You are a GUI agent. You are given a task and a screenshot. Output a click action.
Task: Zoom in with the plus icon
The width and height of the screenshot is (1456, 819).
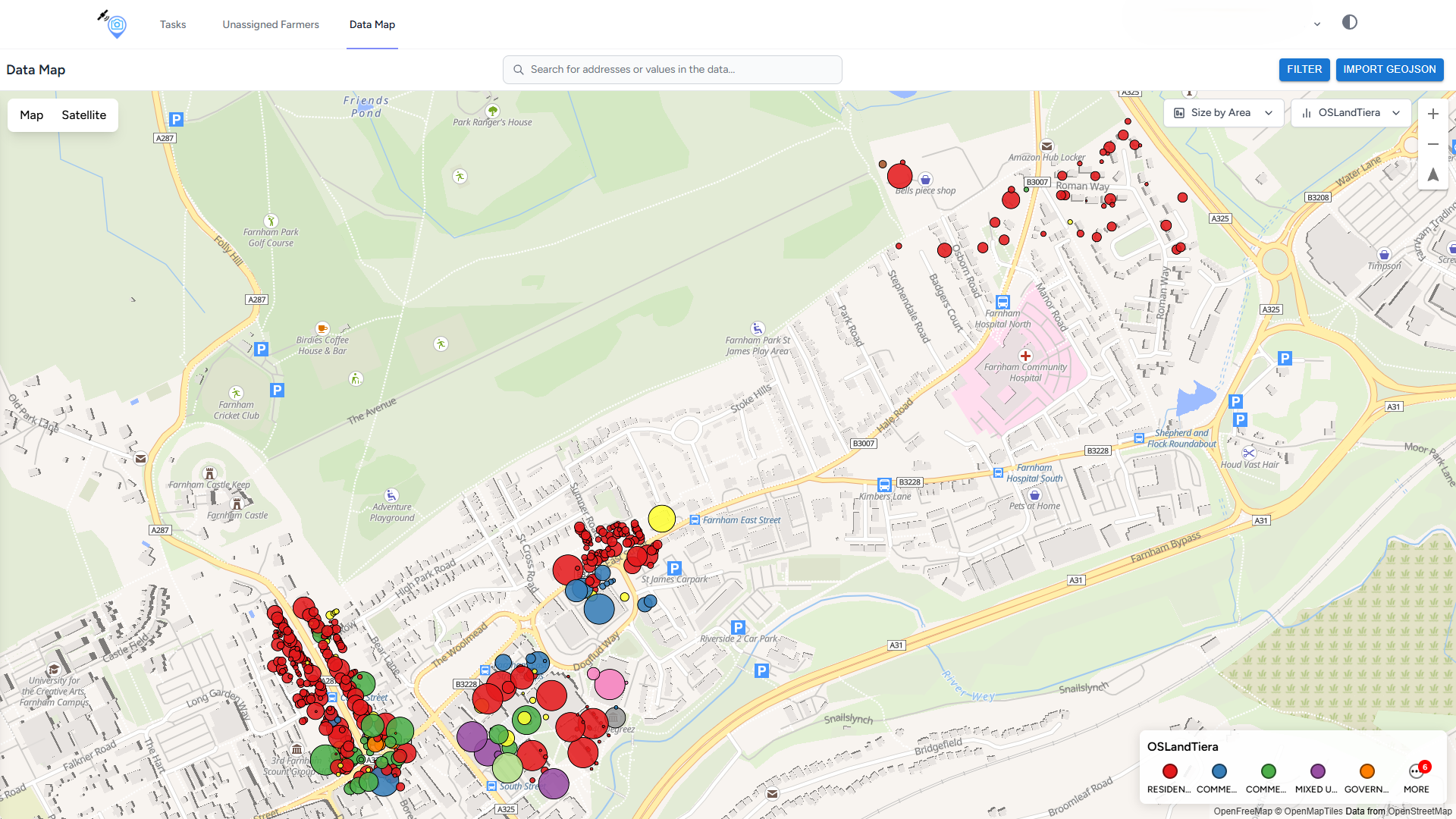click(1432, 114)
